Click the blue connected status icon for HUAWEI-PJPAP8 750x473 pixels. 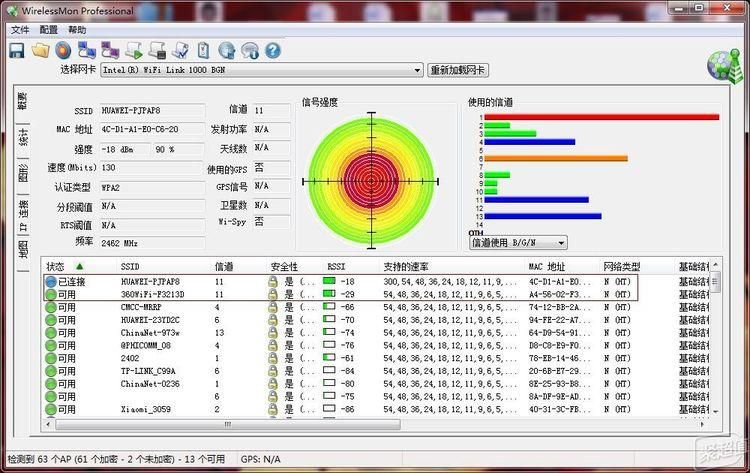click(x=51, y=282)
